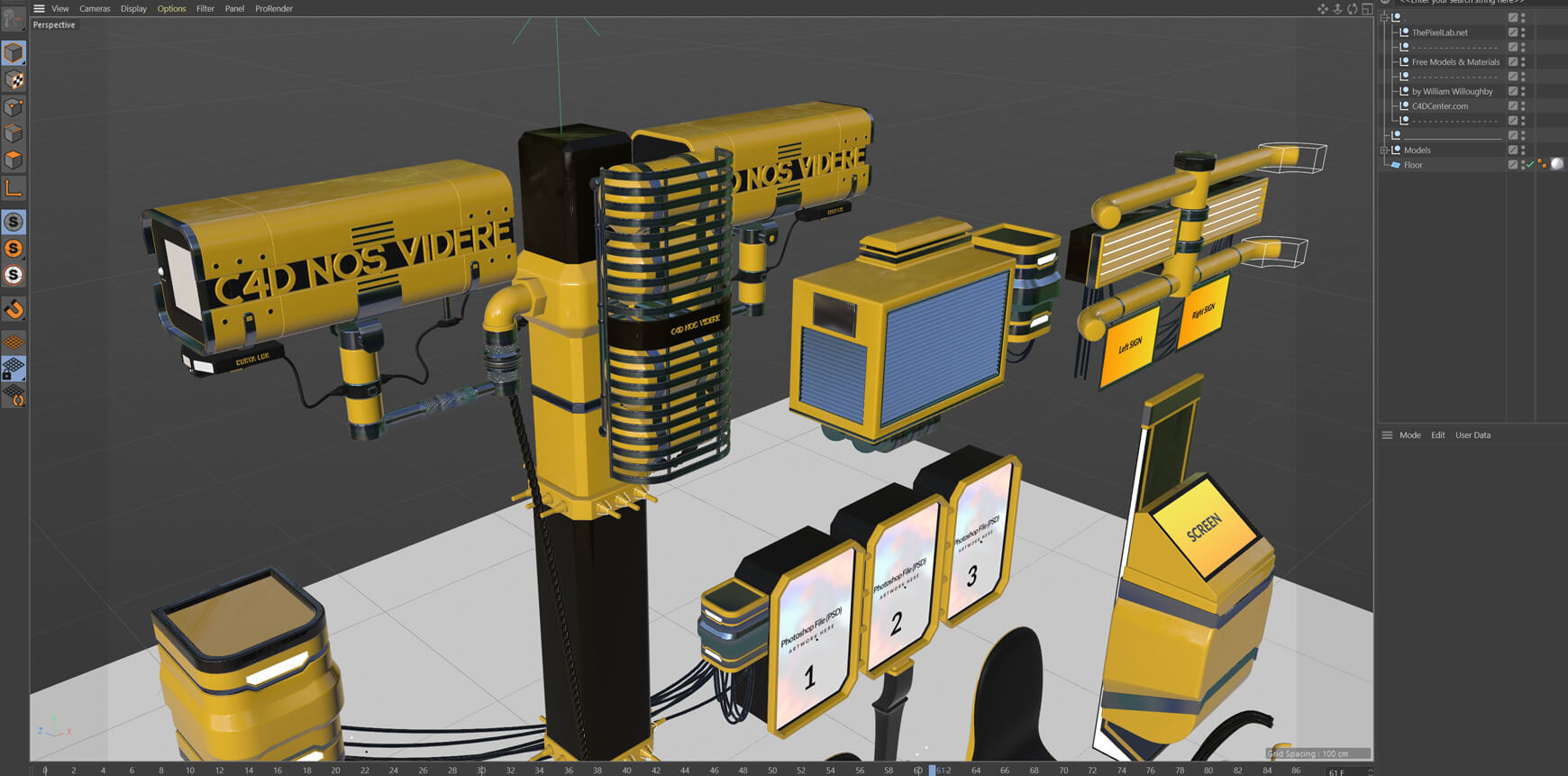Select by William Willoughby object
This screenshot has height=776, width=1568.
click(x=1452, y=91)
